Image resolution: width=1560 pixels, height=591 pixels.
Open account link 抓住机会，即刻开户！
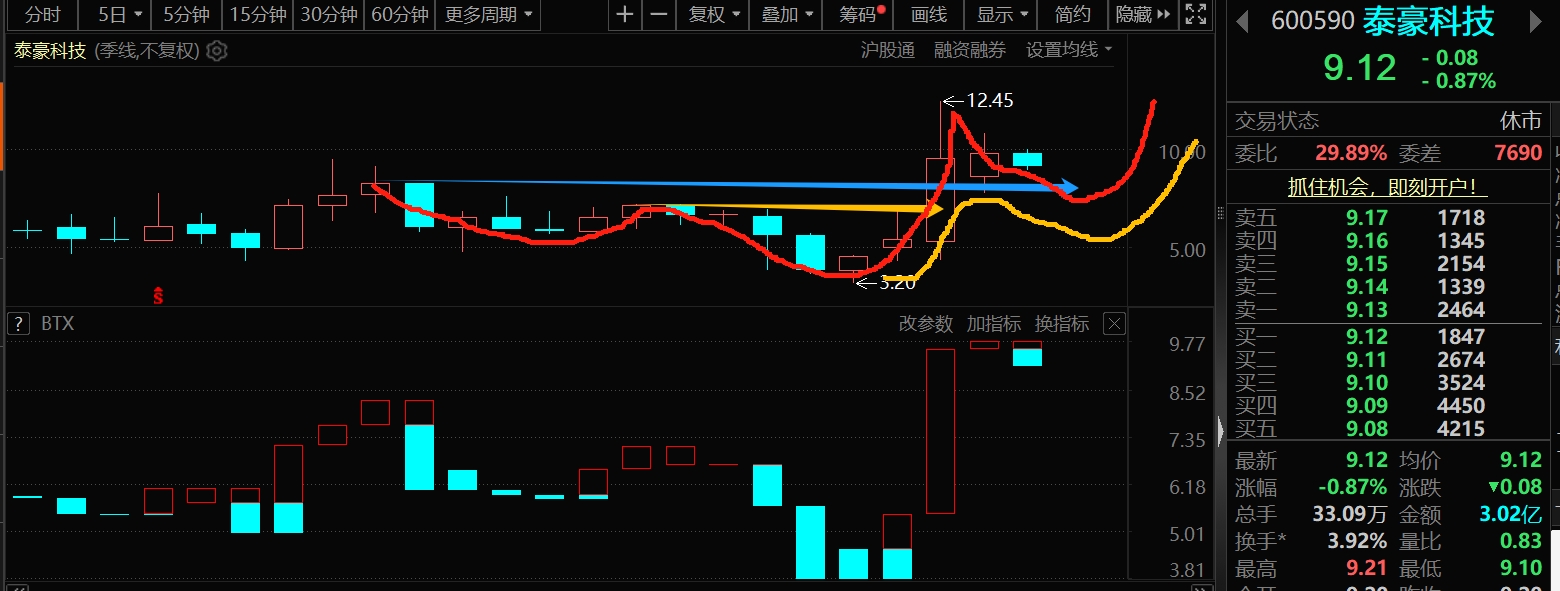click(x=1388, y=187)
